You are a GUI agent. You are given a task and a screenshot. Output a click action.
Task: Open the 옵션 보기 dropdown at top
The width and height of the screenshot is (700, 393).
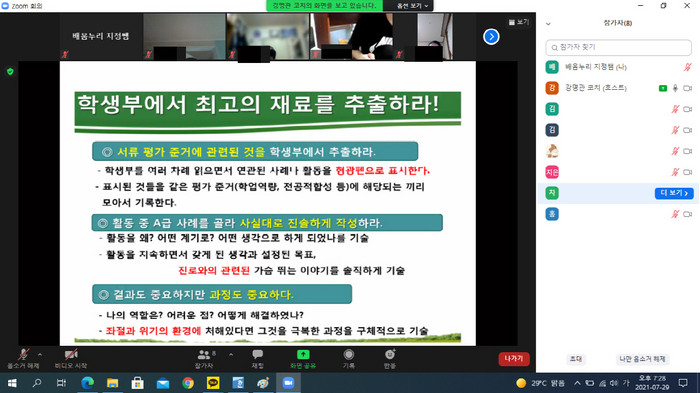click(x=412, y=6)
